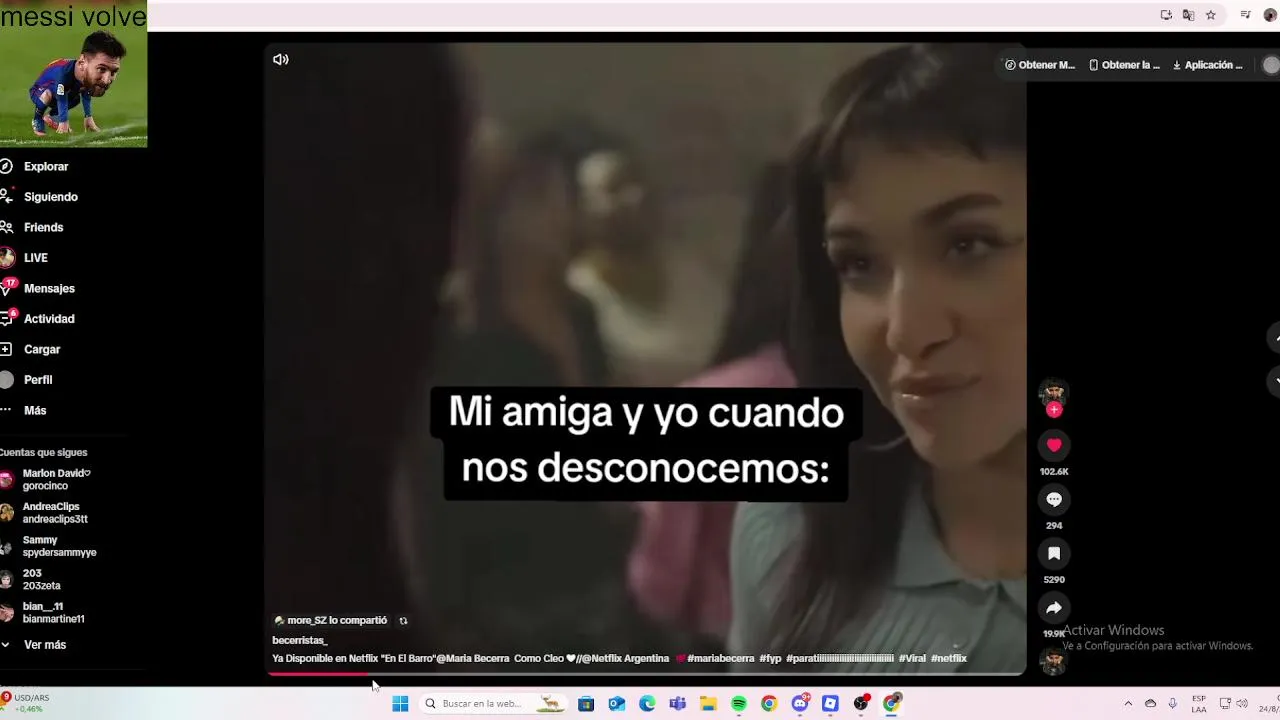Image resolution: width=1280 pixels, height=720 pixels.
Task: Click the ESP LAA language indicator
Action: (1198, 704)
